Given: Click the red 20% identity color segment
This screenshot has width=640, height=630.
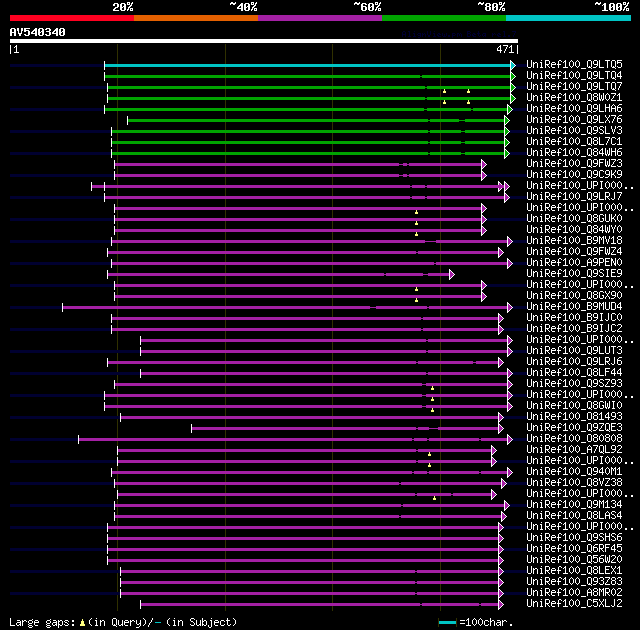Looking at the screenshot, I should (72, 18).
